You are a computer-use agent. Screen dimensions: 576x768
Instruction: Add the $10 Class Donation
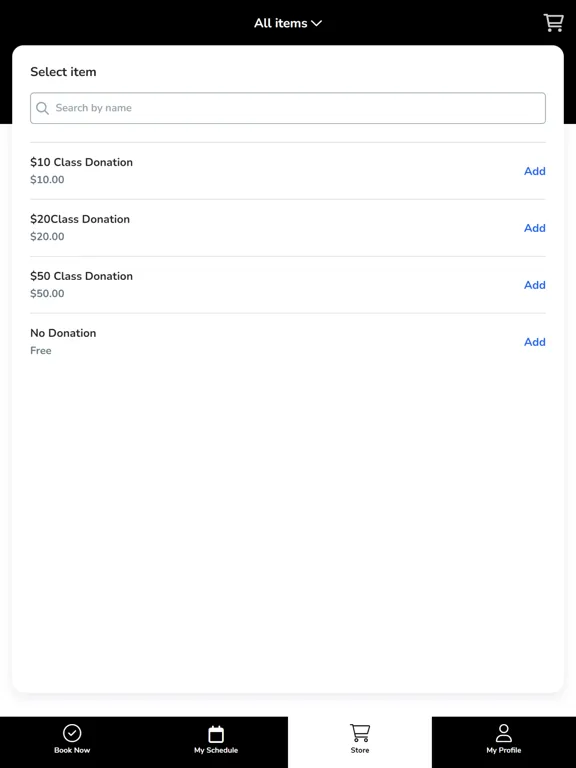[x=535, y=171]
